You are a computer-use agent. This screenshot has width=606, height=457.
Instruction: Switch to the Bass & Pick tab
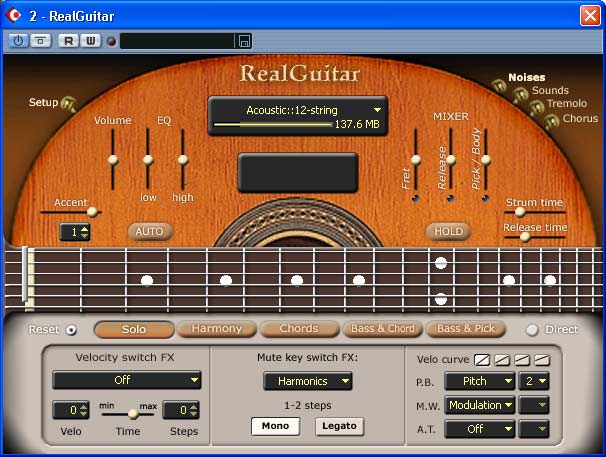tap(465, 329)
